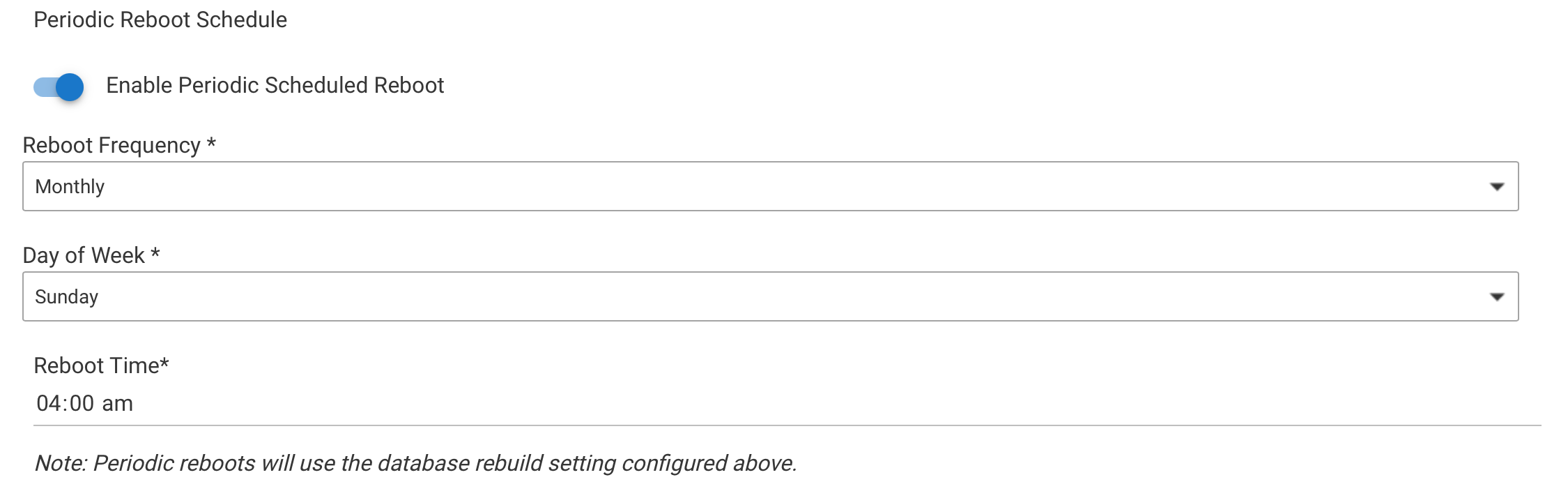Select the Reboot Frequency combo box

pyautogui.click(x=769, y=186)
